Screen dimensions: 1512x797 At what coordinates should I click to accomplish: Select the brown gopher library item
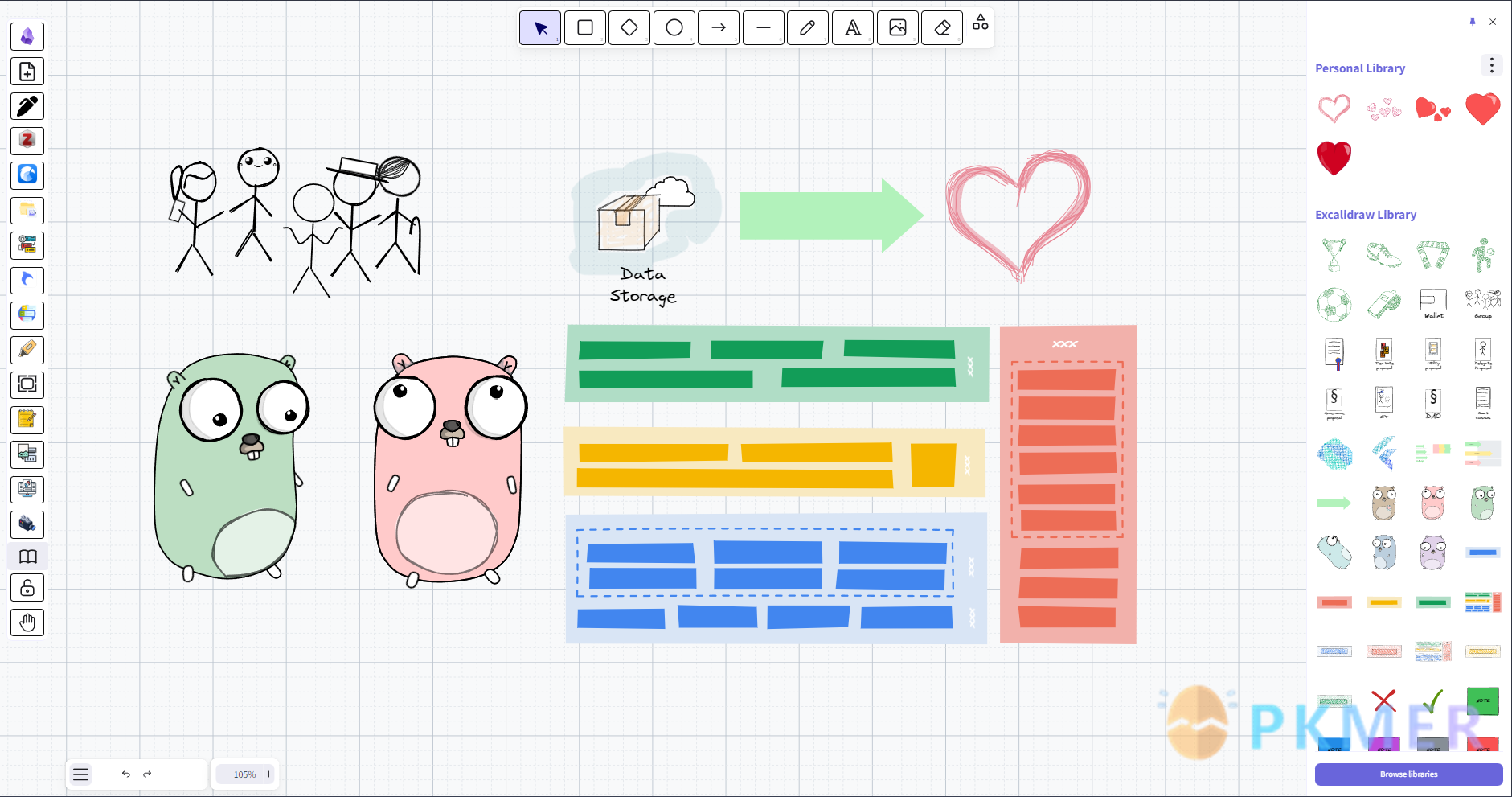coord(1383,503)
